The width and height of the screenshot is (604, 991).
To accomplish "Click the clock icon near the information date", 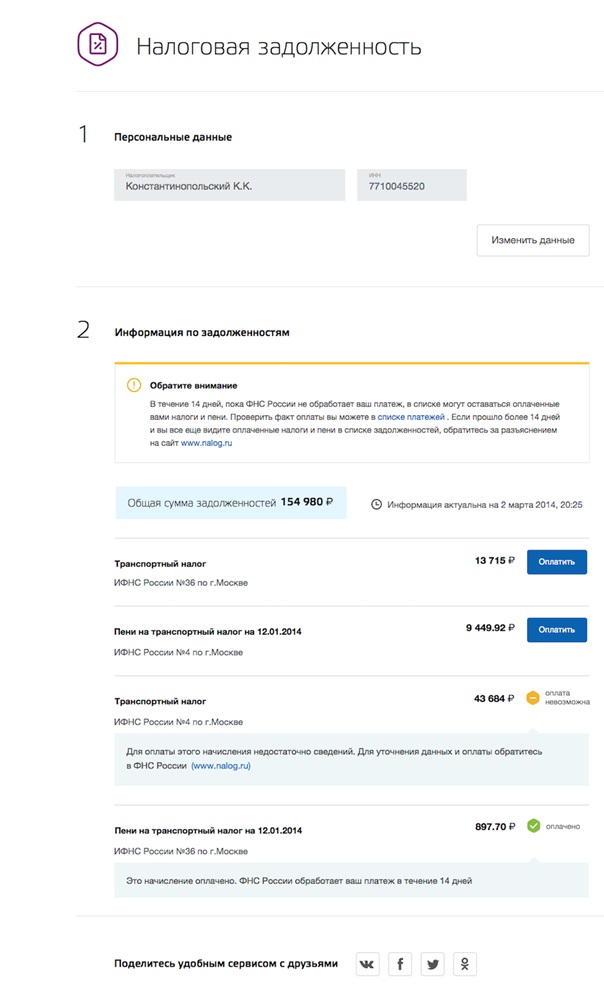I will tap(376, 504).
